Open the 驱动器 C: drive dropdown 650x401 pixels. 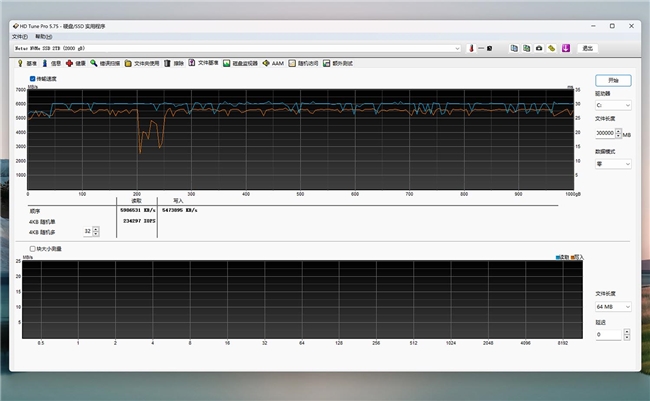pos(613,105)
